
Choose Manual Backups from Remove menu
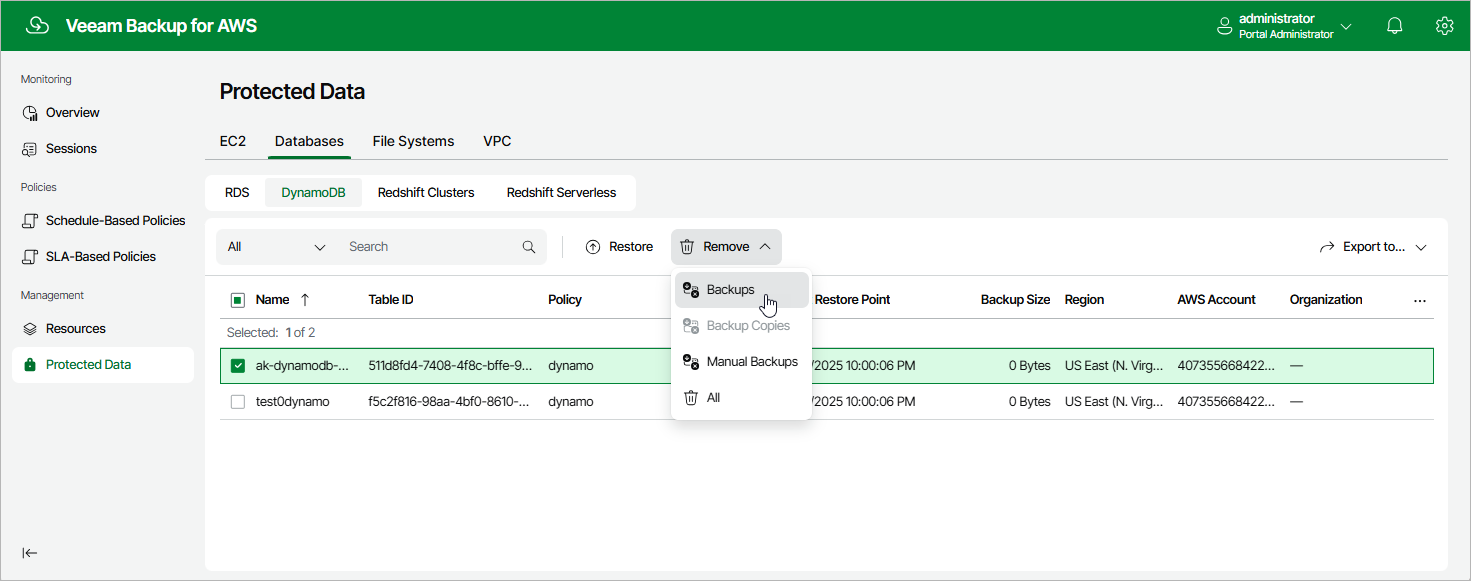tap(741, 362)
